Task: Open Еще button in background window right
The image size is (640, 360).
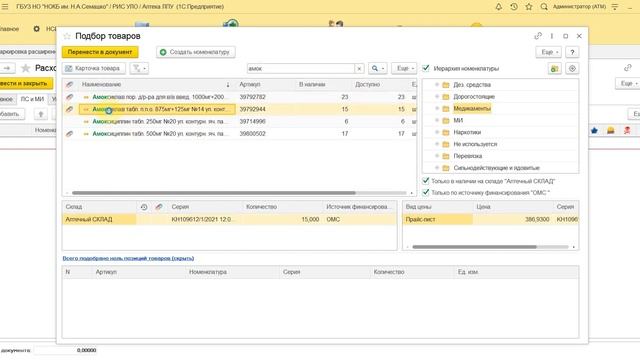Action: (629, 83)
